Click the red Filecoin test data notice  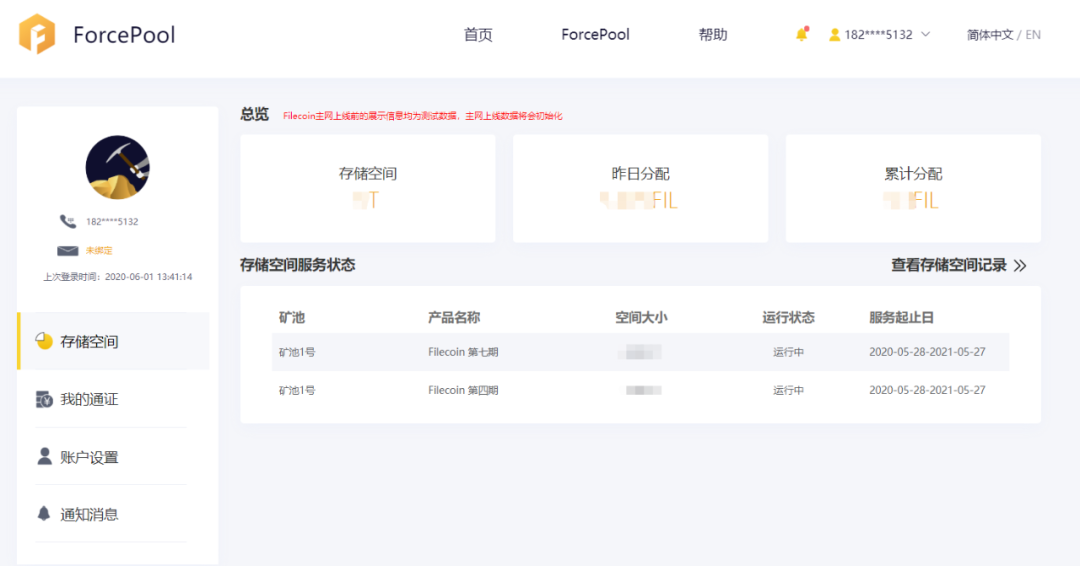422,116
